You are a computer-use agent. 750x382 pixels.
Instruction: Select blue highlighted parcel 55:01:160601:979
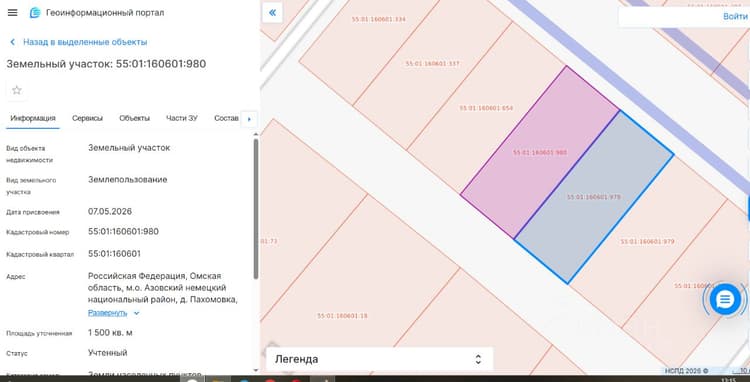tap(593, 197)
